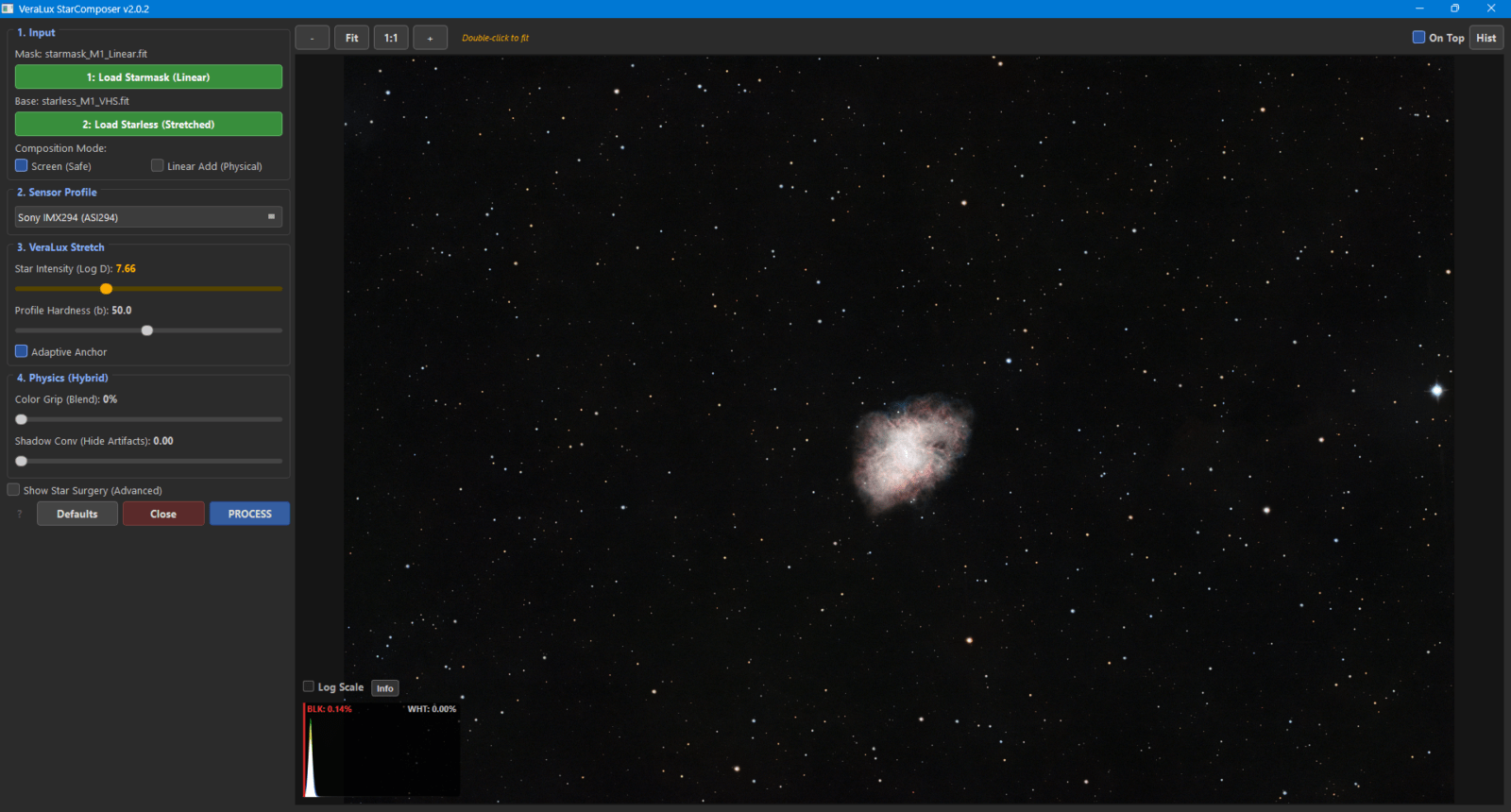
Task: Set preview zoom to 1:1
Action: point(391,38)
